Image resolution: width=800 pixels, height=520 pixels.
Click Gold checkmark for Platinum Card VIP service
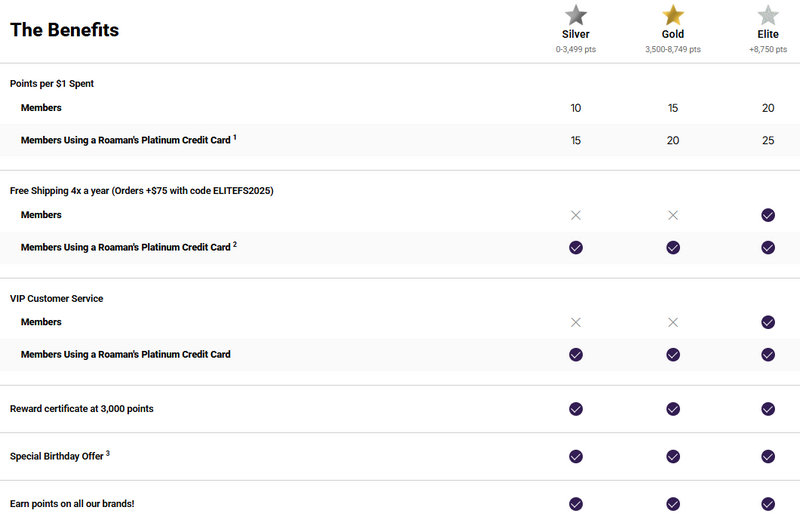point(673,354)
